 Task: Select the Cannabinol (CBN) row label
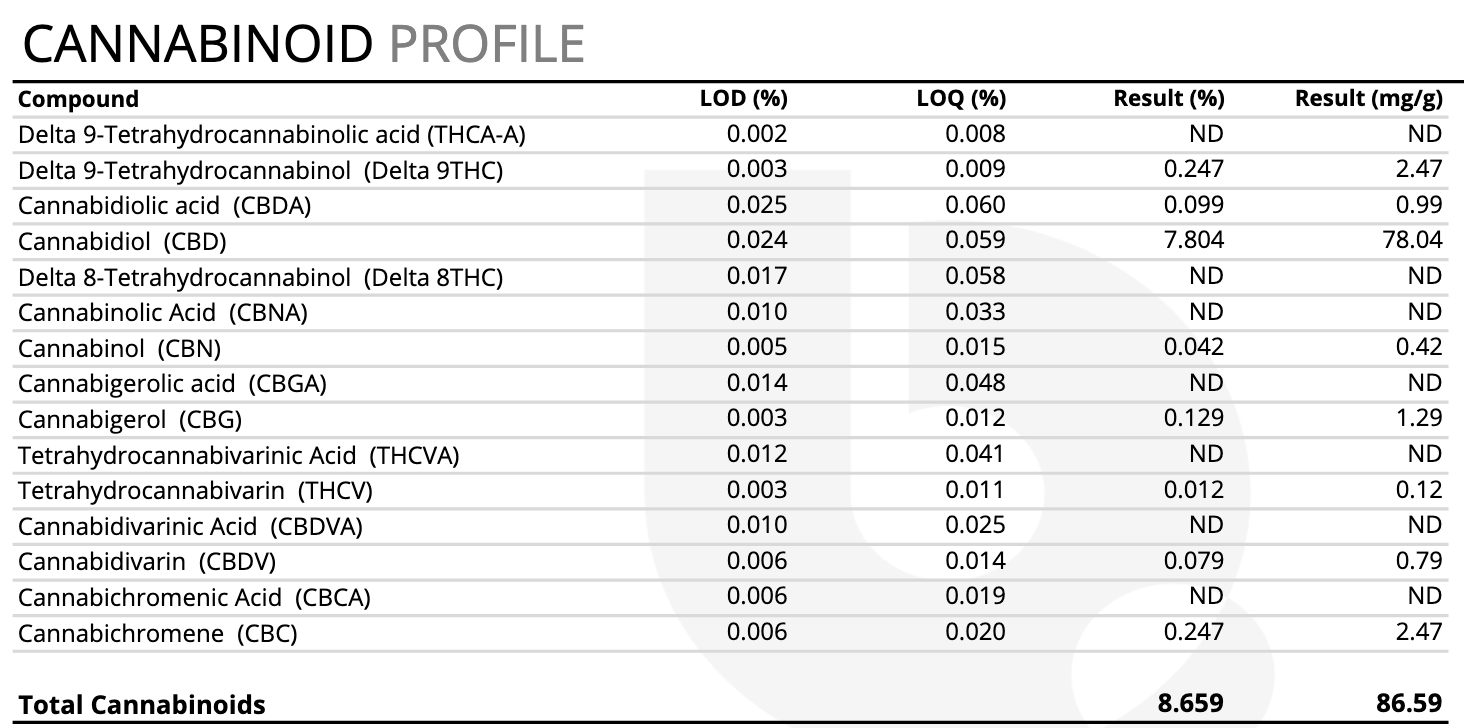119,349
